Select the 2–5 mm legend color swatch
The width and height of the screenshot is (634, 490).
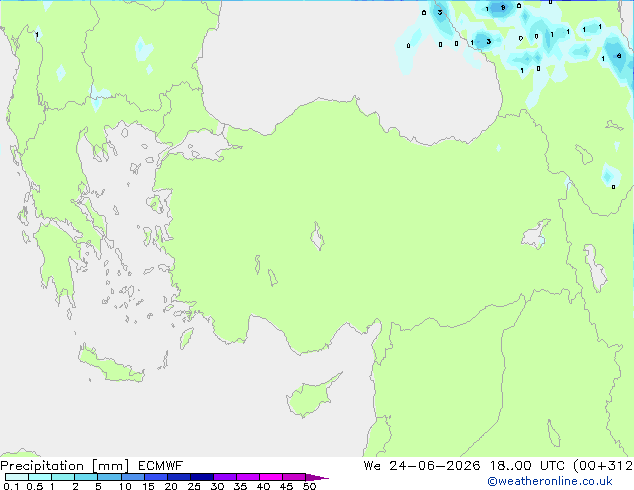click(86, 477)
